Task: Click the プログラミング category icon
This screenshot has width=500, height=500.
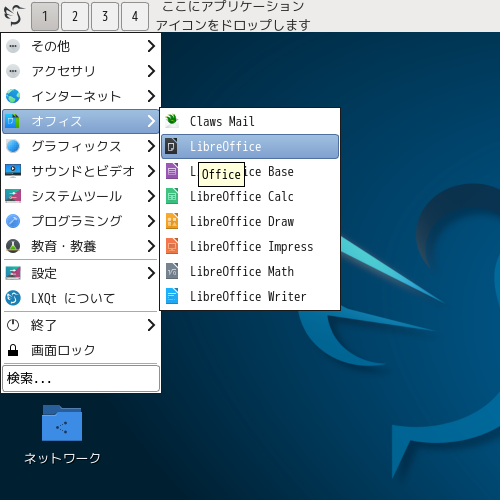Action: 13,221
